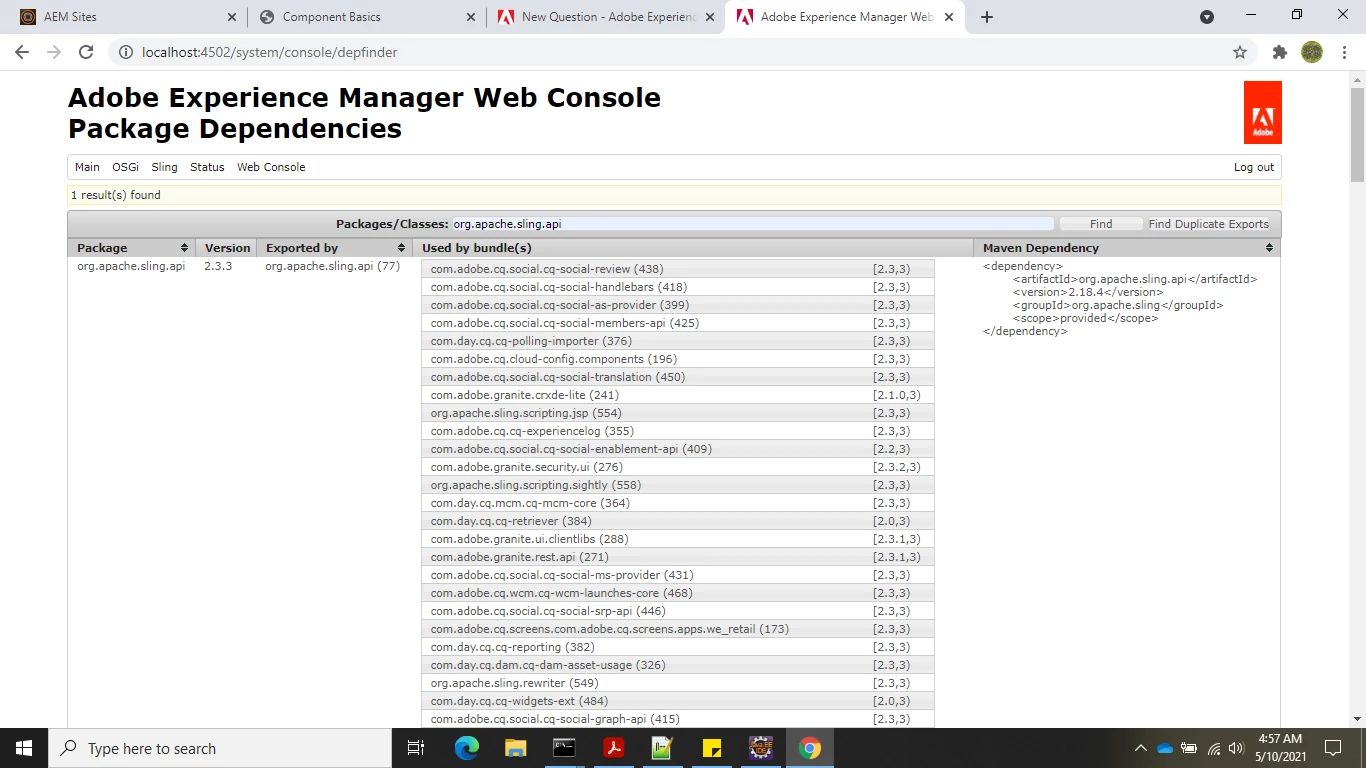Switch to the New Question tab

pyautogui.click(x=605, y=17)
